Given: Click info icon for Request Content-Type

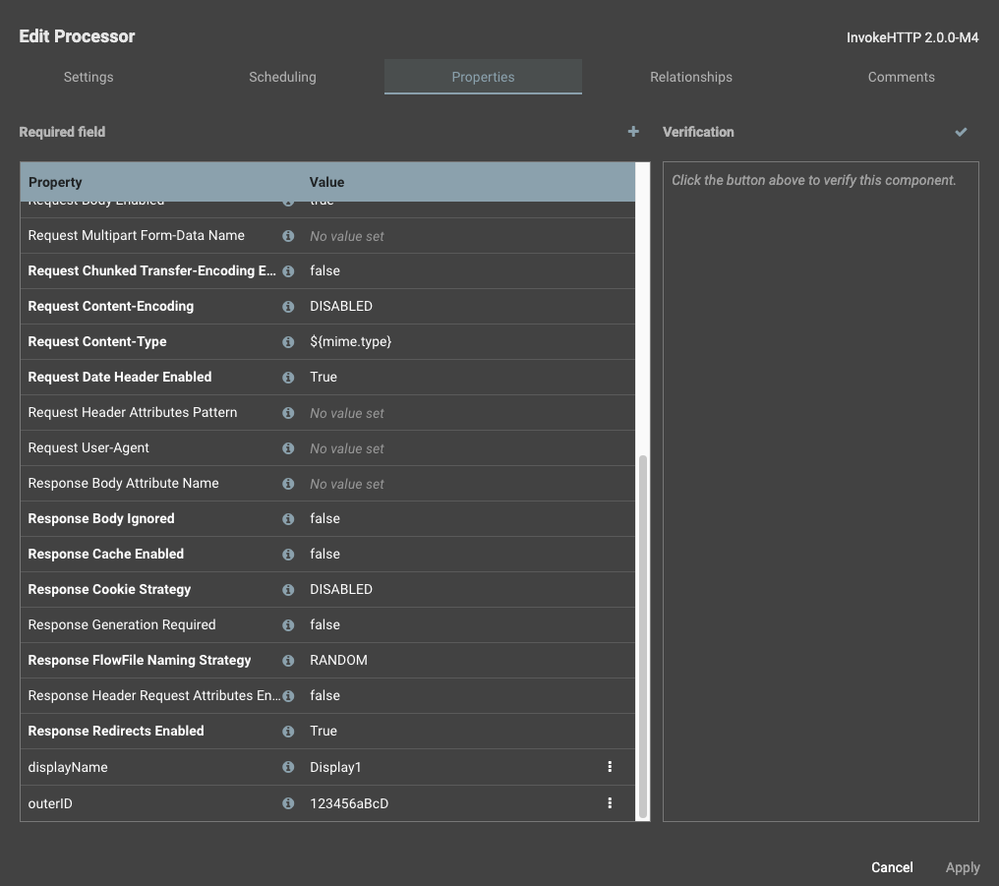Looking at the screenshot, I should pyautogui.click(x=288, y=342).
